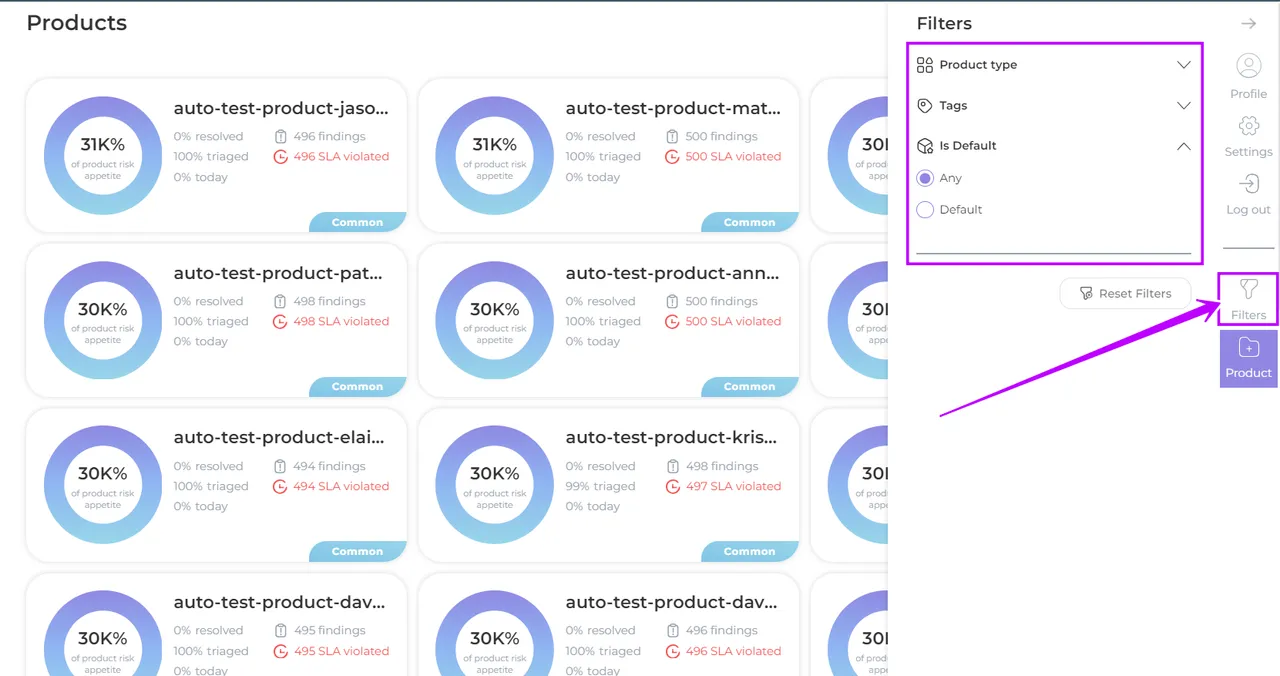Expand the Product type filter chevron
This screenshot has height=676, width=1280.
point(1184,65)
